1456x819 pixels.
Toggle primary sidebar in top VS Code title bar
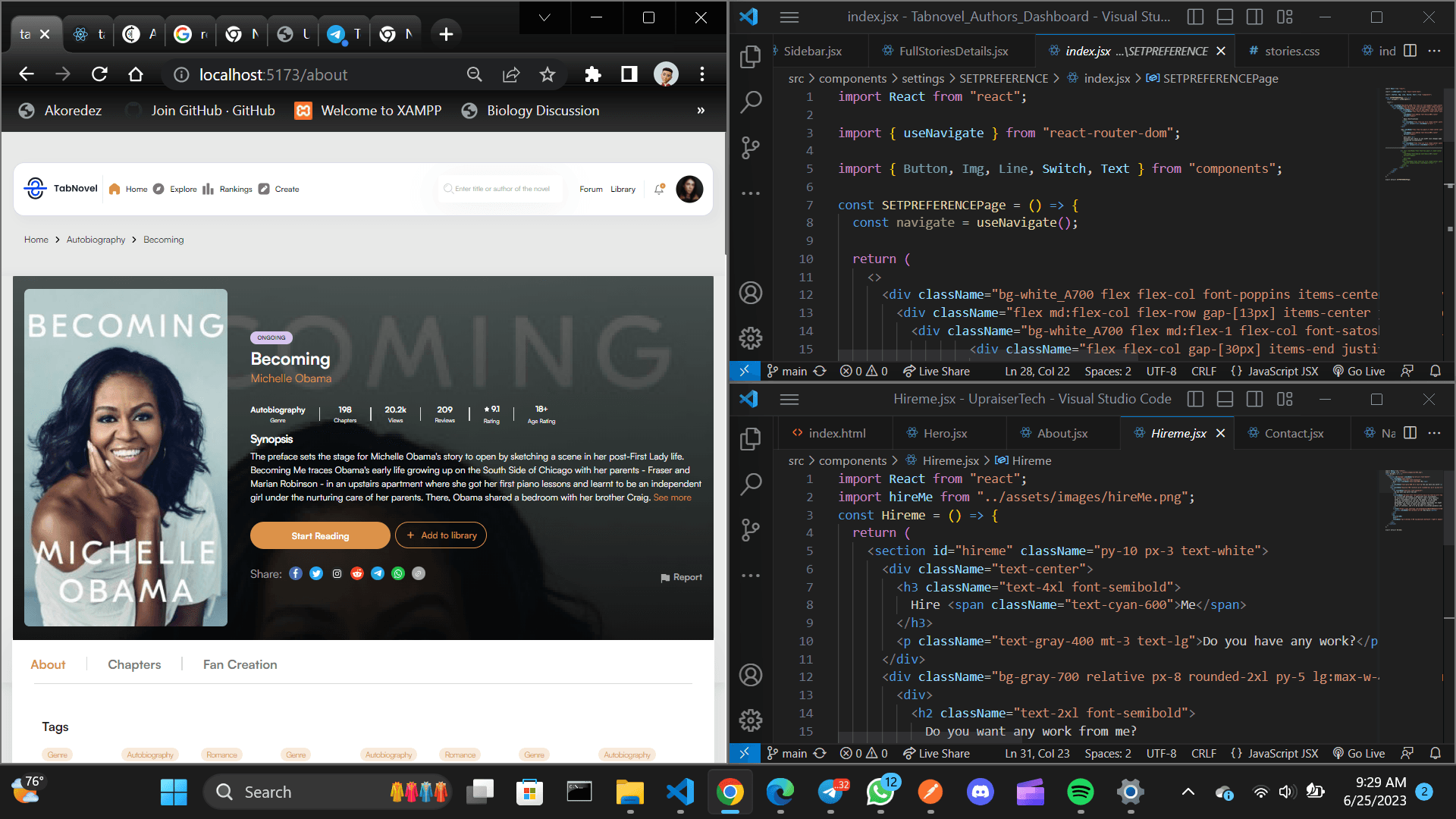pyautogui.click(x=1196, y=17)
